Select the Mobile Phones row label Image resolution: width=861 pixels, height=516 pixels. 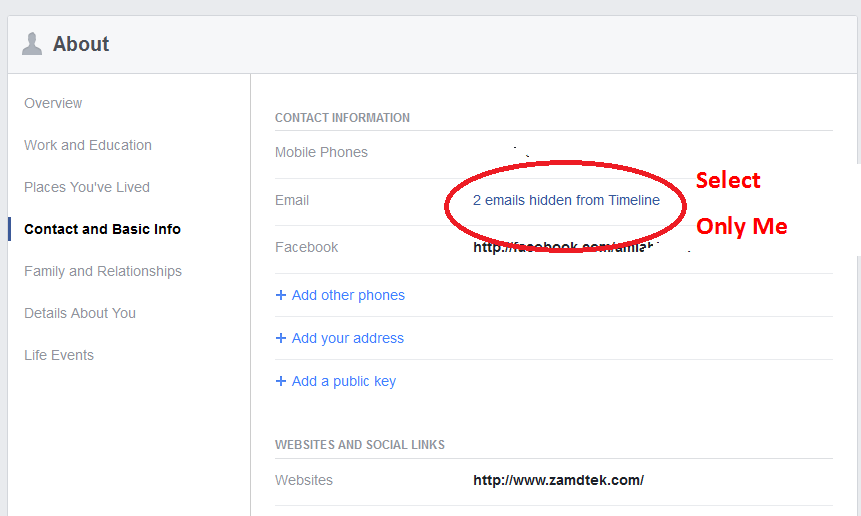tap(321, 152)
